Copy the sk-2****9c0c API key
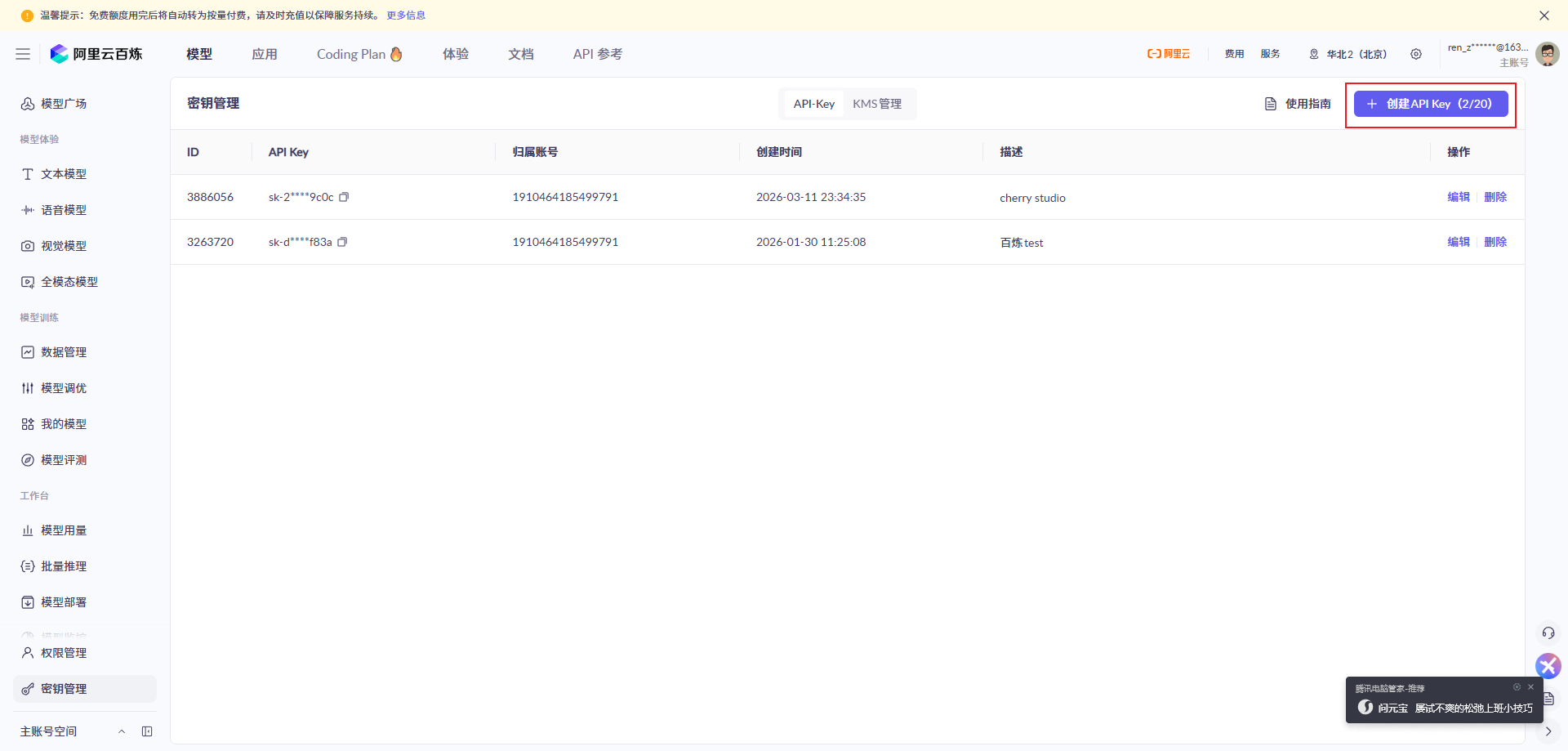Viewport: 1568px width, 751px height. tap(344, 197)
